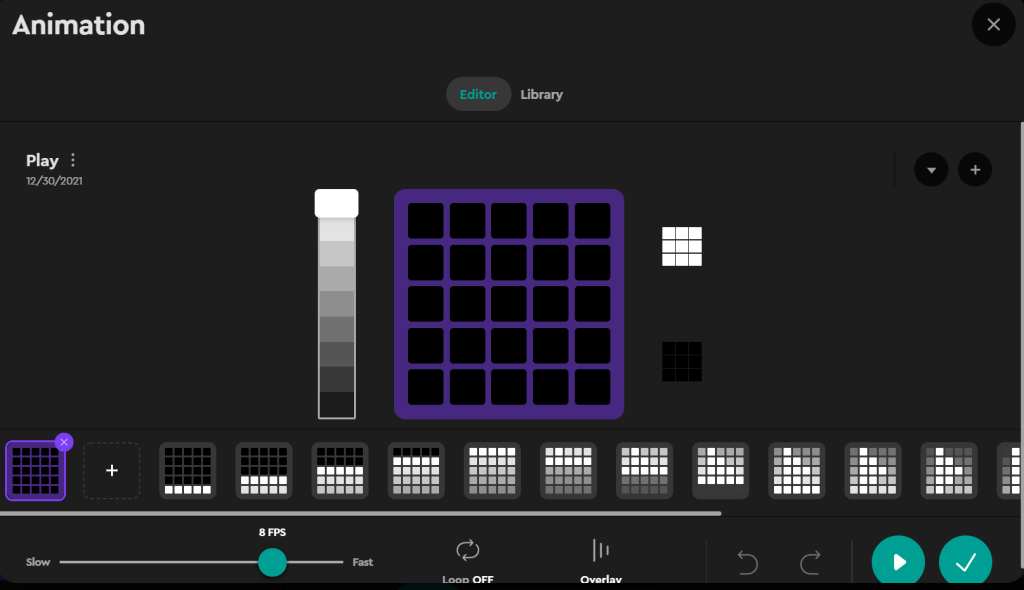Select the first frame thumbnail after the plus tile
The width and height of the screenshot is (1024, 590).
click(188, 470)
